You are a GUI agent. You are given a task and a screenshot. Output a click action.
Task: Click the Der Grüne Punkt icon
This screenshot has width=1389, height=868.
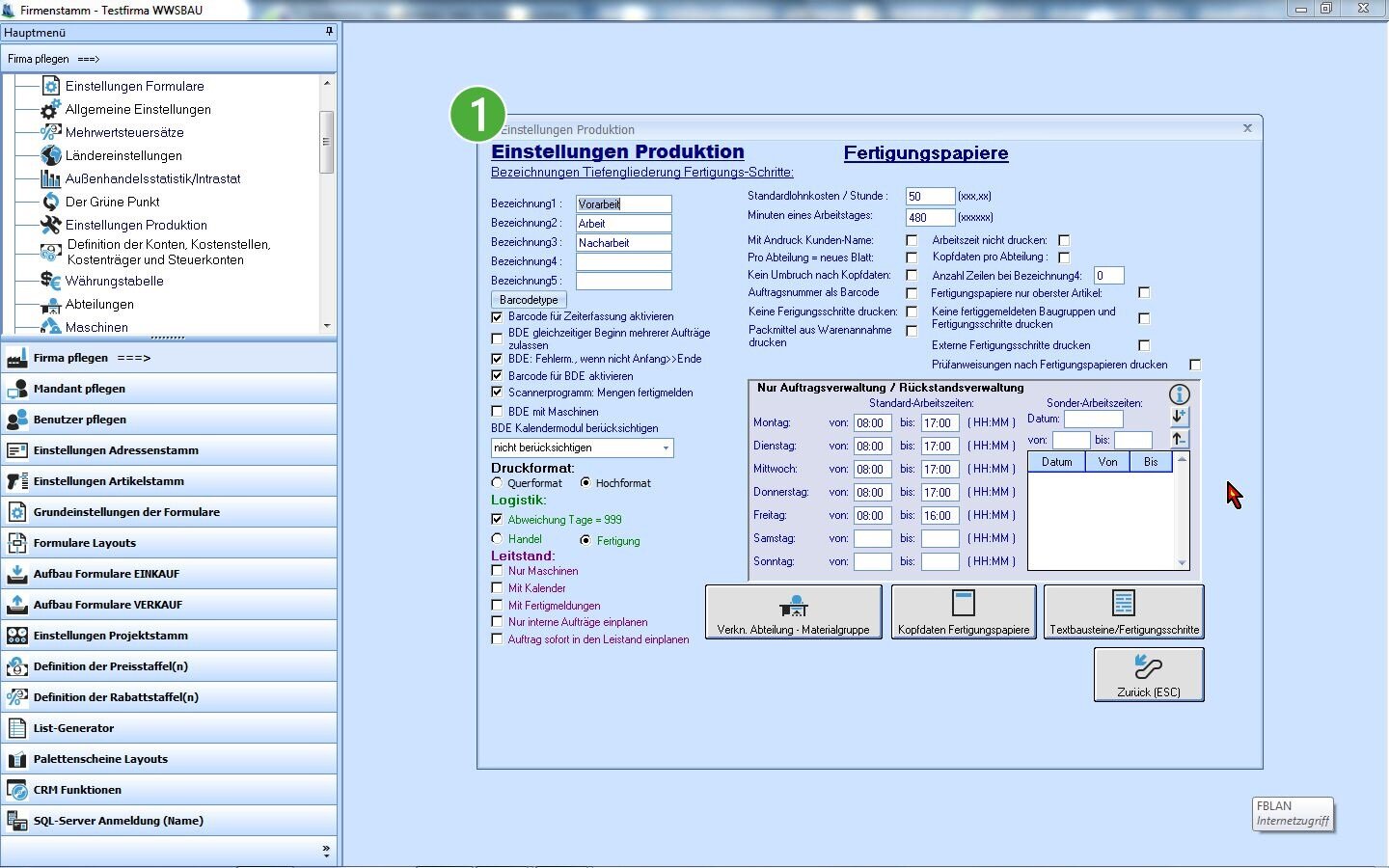[x=51, y=202]
